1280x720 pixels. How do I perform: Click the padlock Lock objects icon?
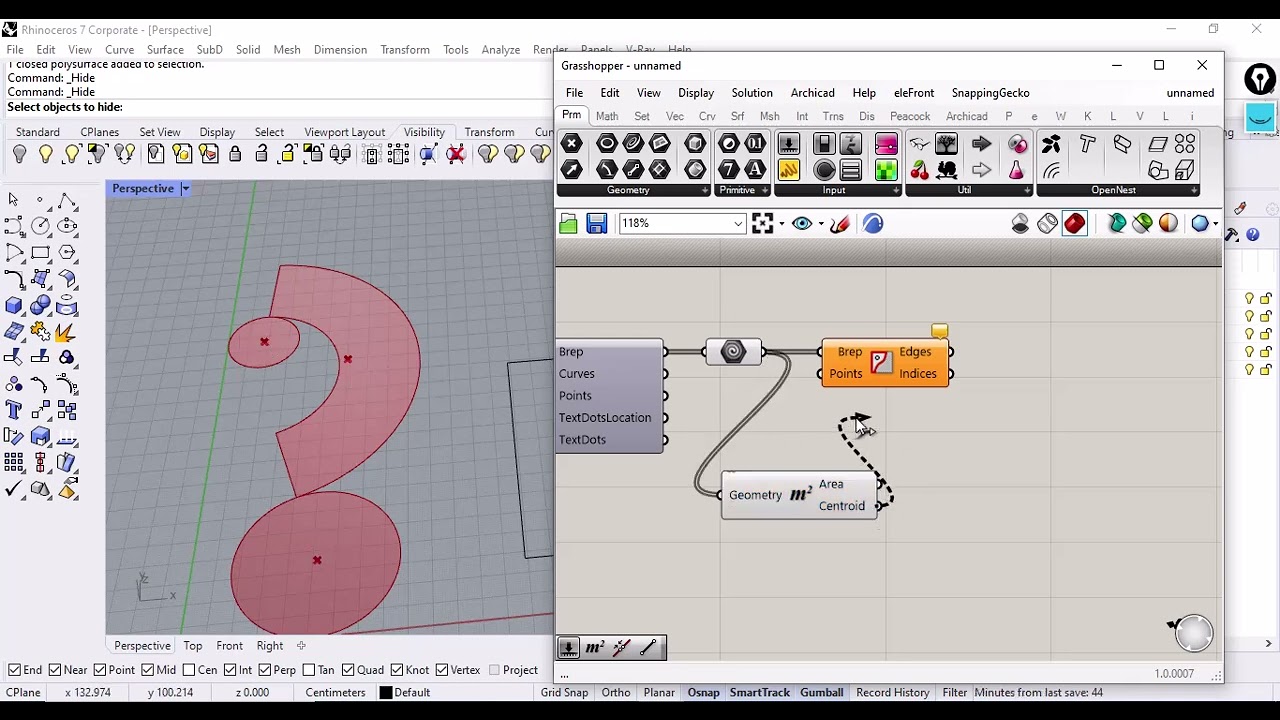235,154
